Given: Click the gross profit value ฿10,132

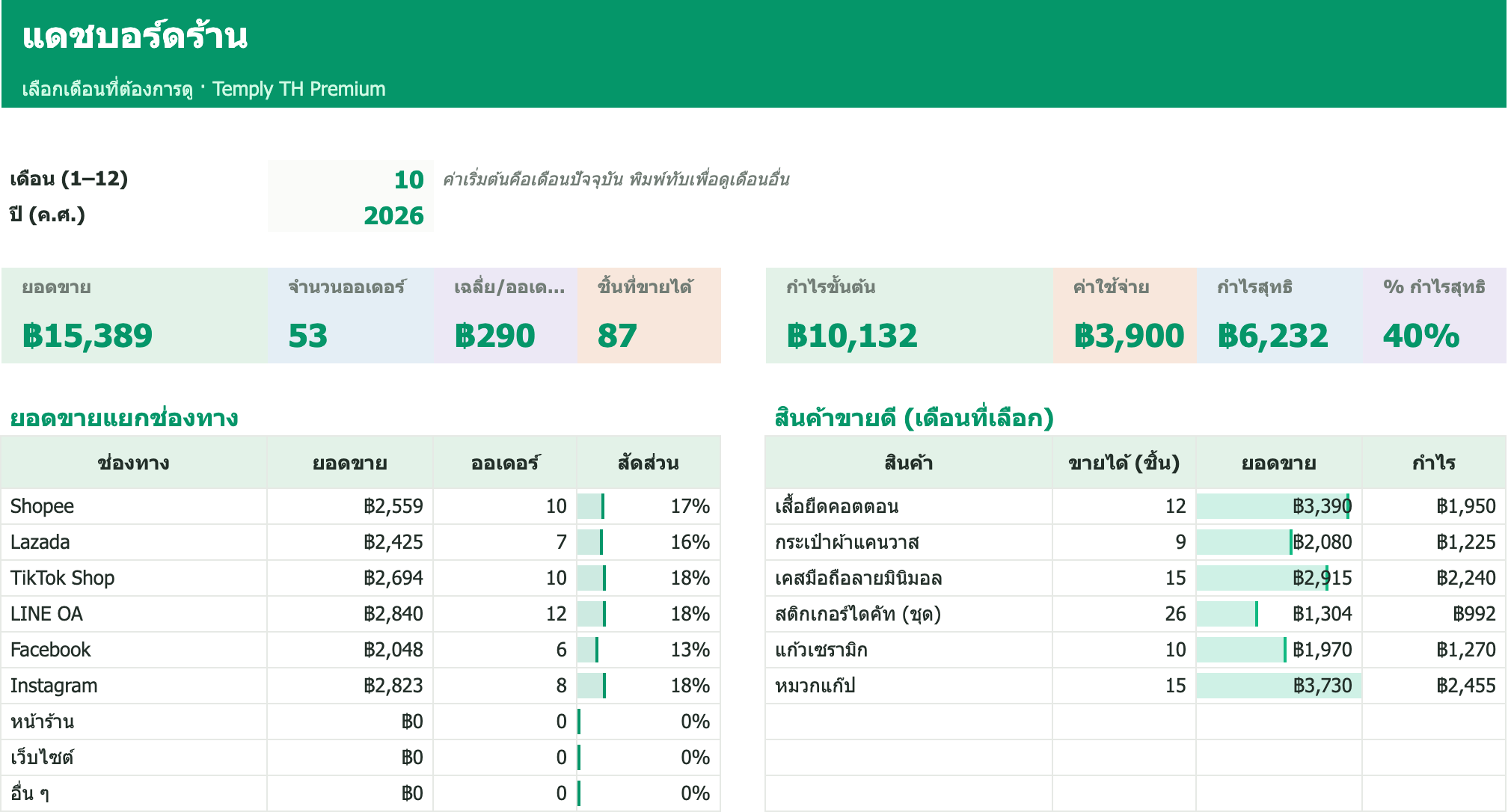Looking at the screenshot, I should (852, 336).
